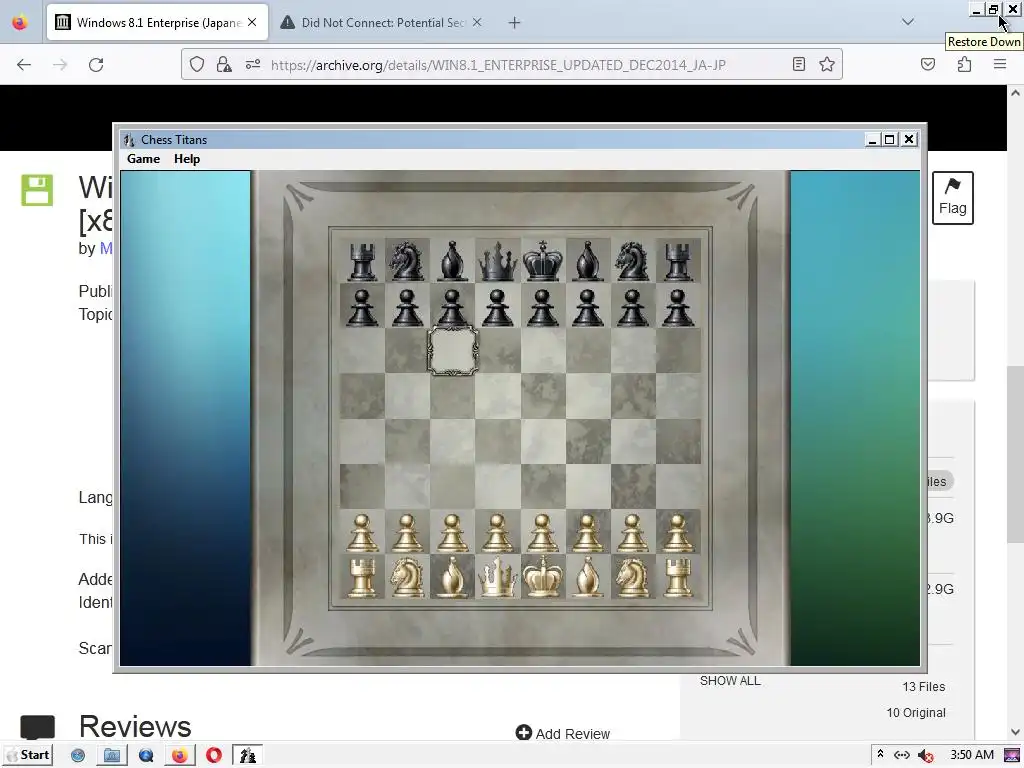Click the network tray icon

click(x=902, y=755)
